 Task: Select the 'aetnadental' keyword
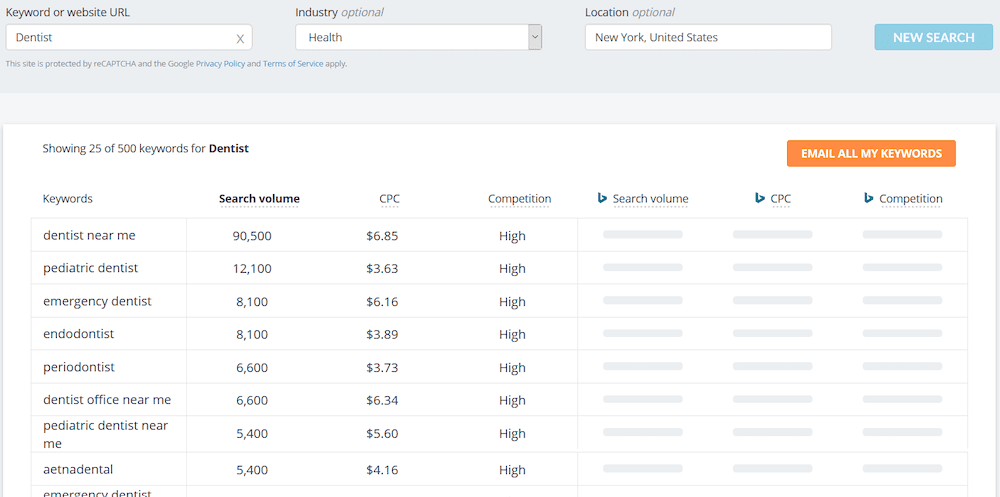pos(78,470)
